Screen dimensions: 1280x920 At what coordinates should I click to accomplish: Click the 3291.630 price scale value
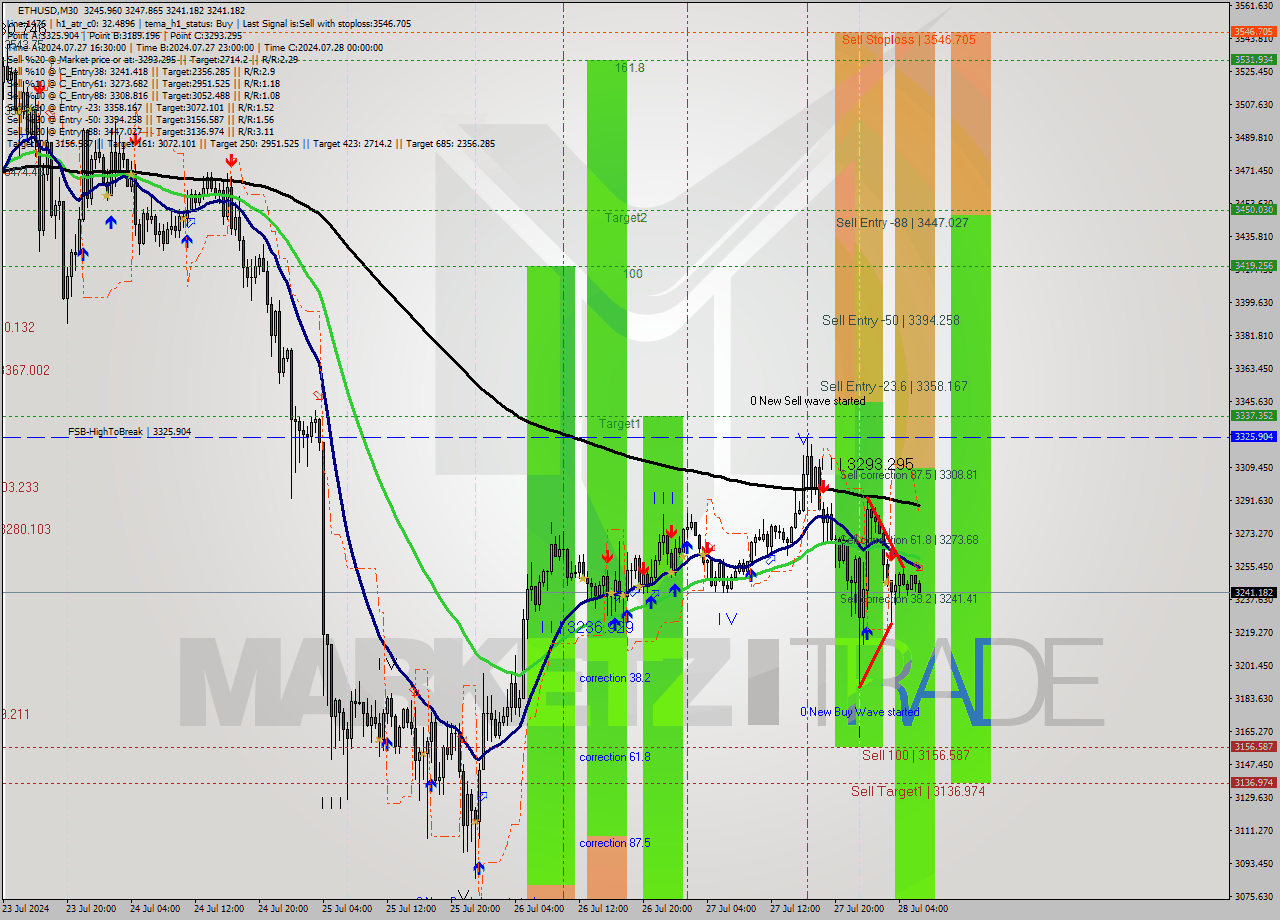click(1253, 500)
